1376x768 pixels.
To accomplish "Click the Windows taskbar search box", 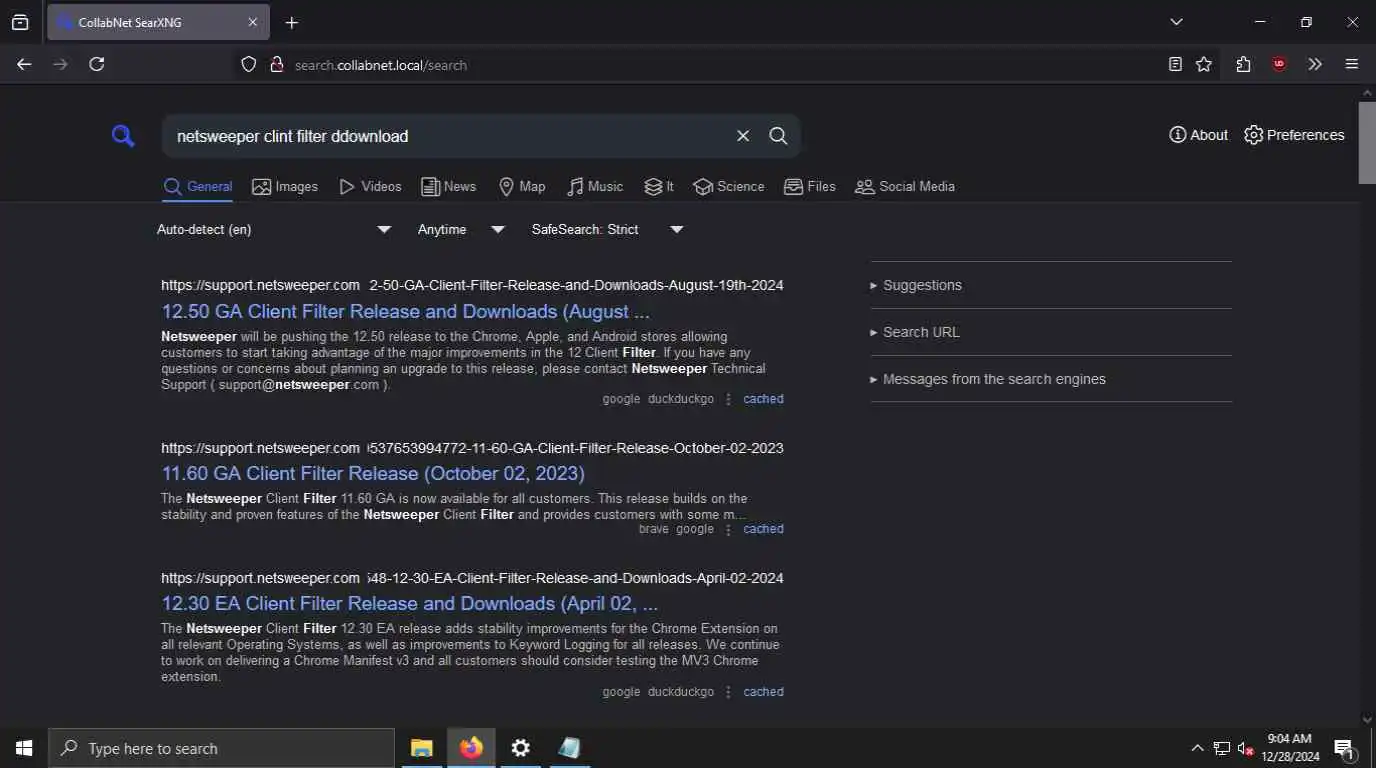I will [221, 748].
